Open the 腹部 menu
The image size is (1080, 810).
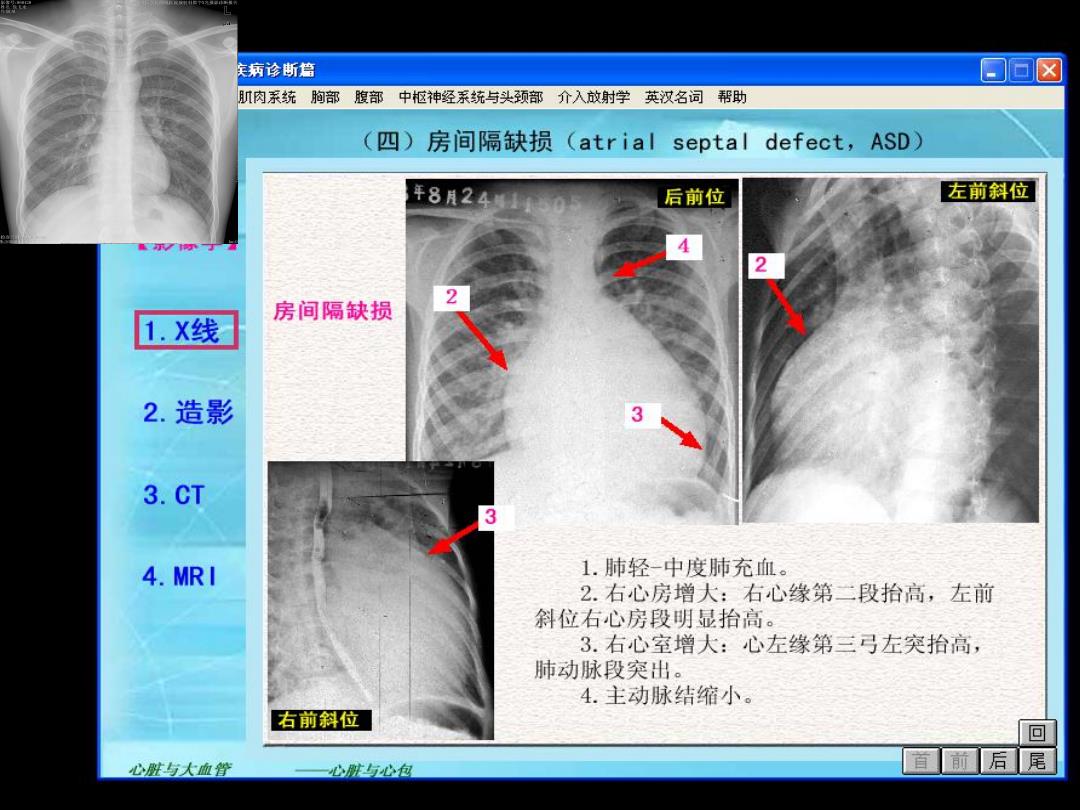point(368,97)
